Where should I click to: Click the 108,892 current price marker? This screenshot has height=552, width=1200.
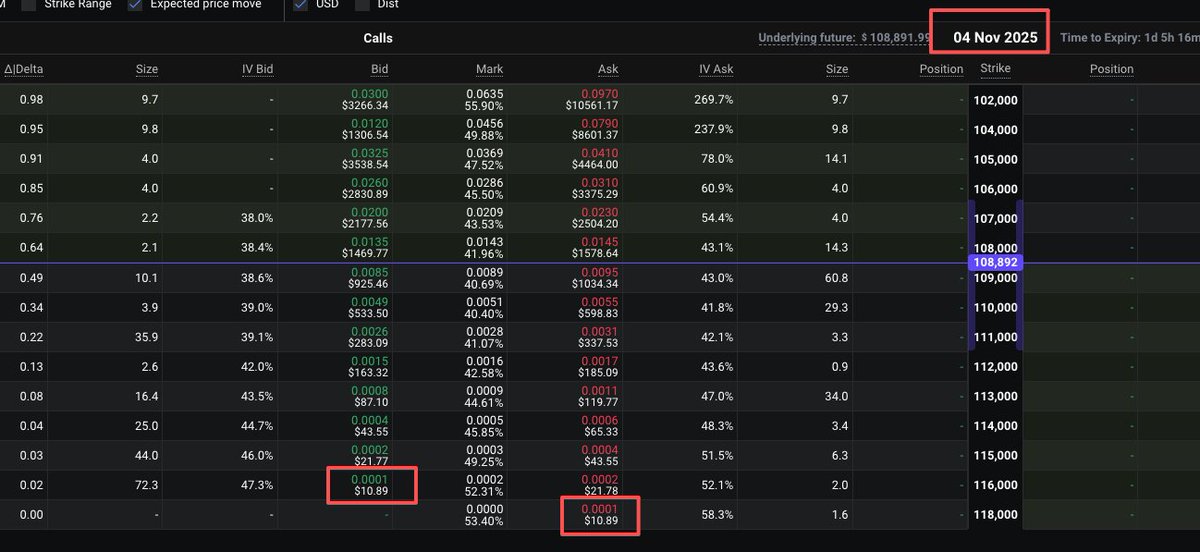point(995,262)
